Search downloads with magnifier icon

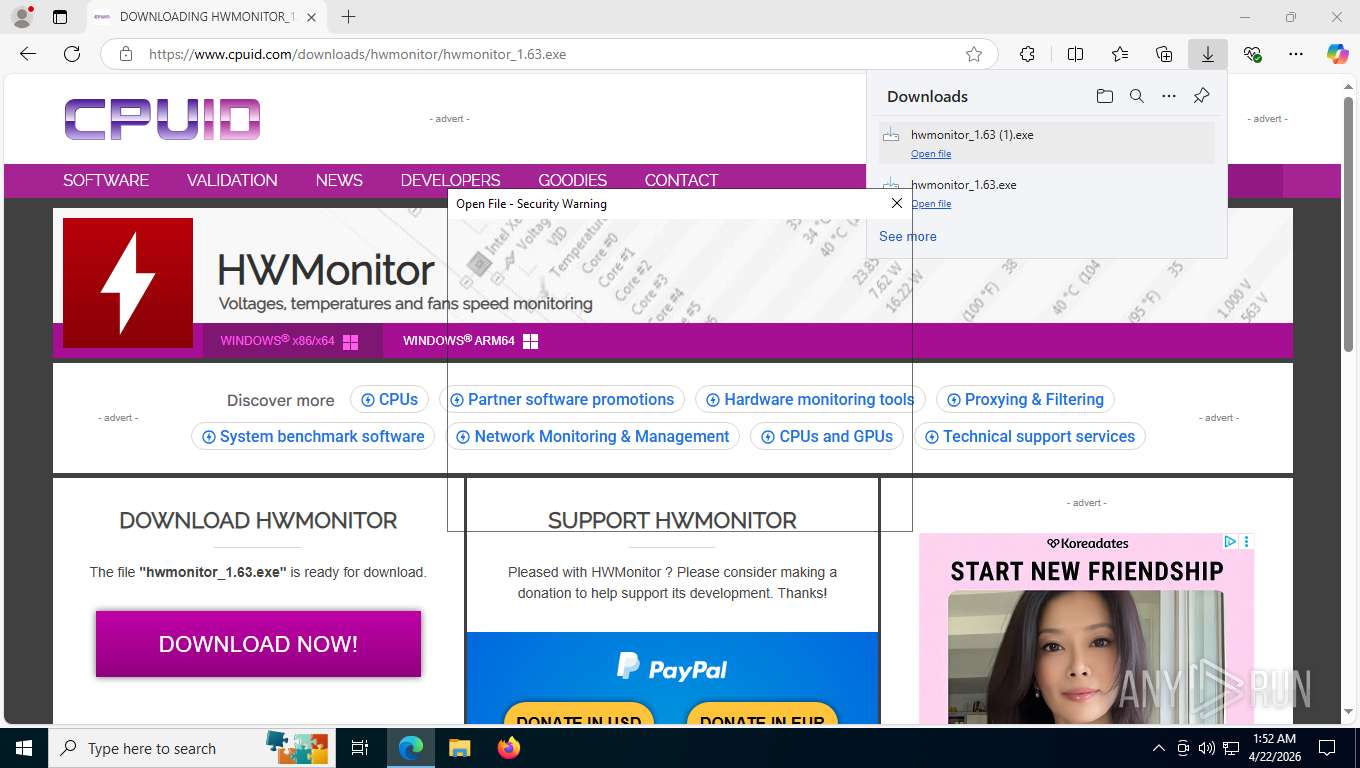tap(1136, 96)
